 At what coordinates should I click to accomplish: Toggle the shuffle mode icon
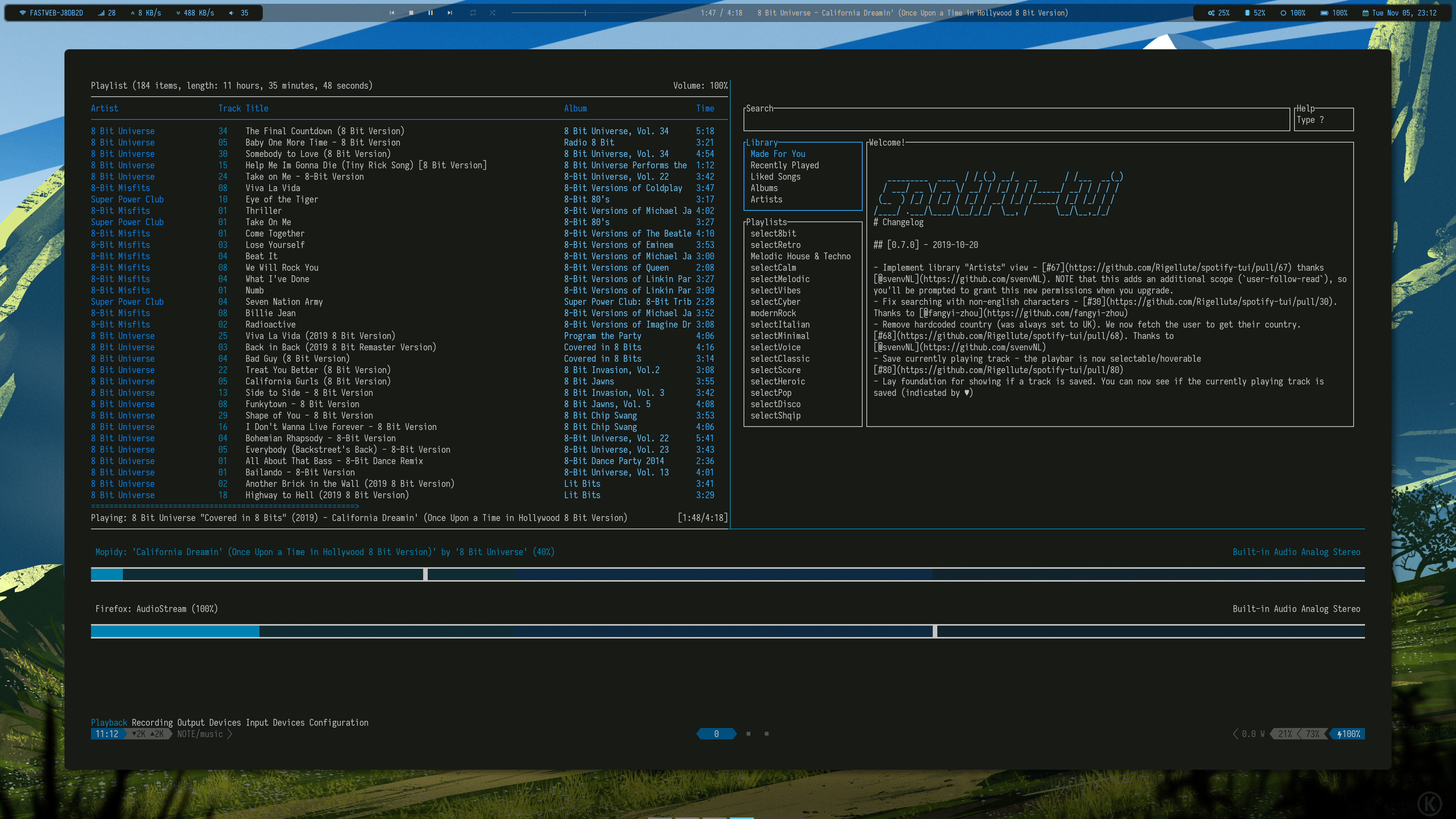pos(492,13)
